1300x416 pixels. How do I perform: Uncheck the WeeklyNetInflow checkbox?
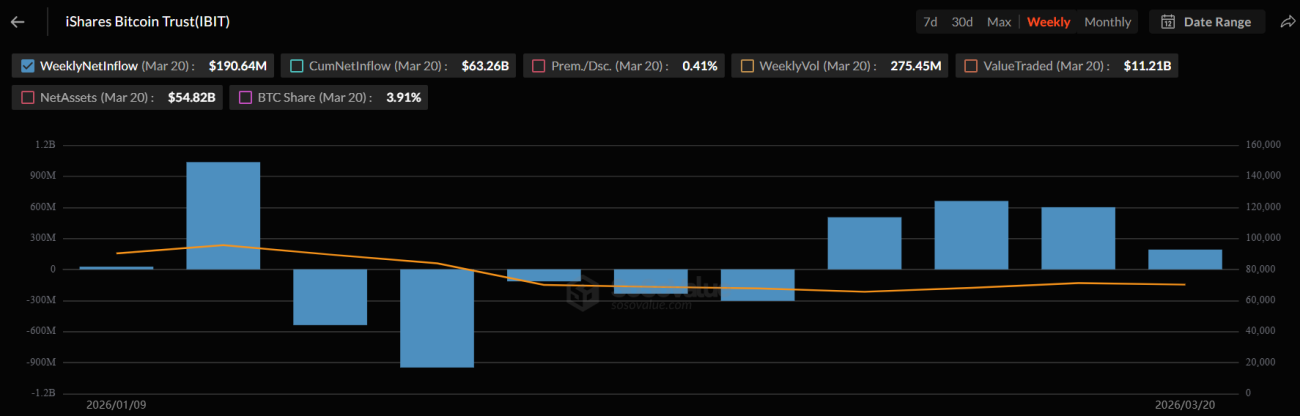click(x=28, y=66)
